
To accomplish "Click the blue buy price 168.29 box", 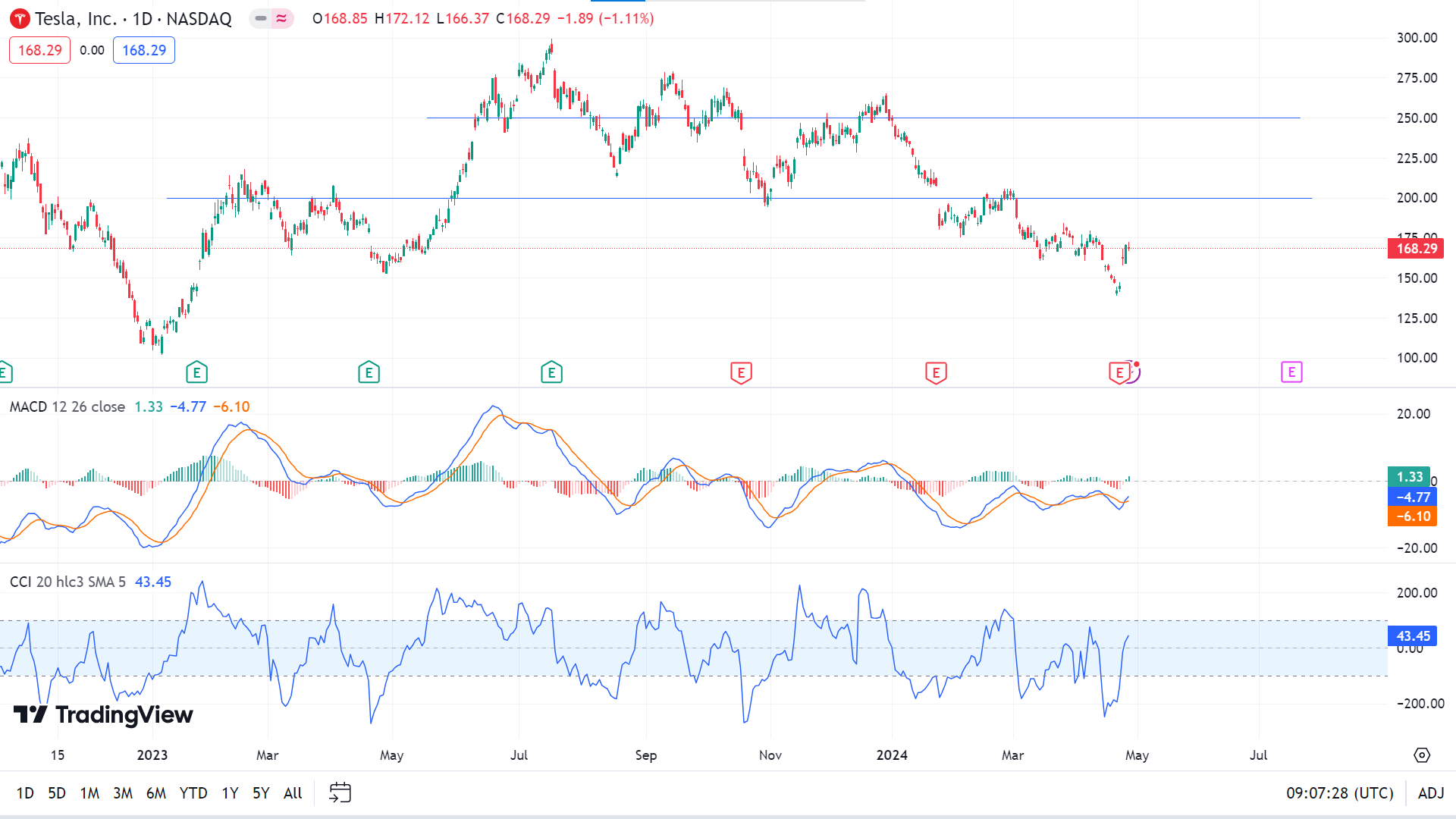I will point(144,50).
